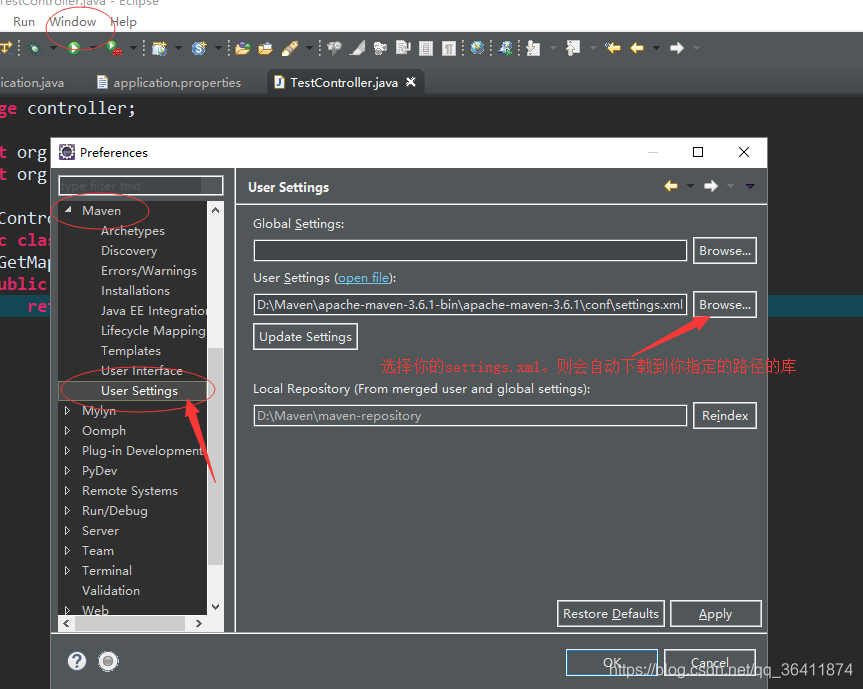
Task: Select User Settings under Maven
Action: pos(139,391)
